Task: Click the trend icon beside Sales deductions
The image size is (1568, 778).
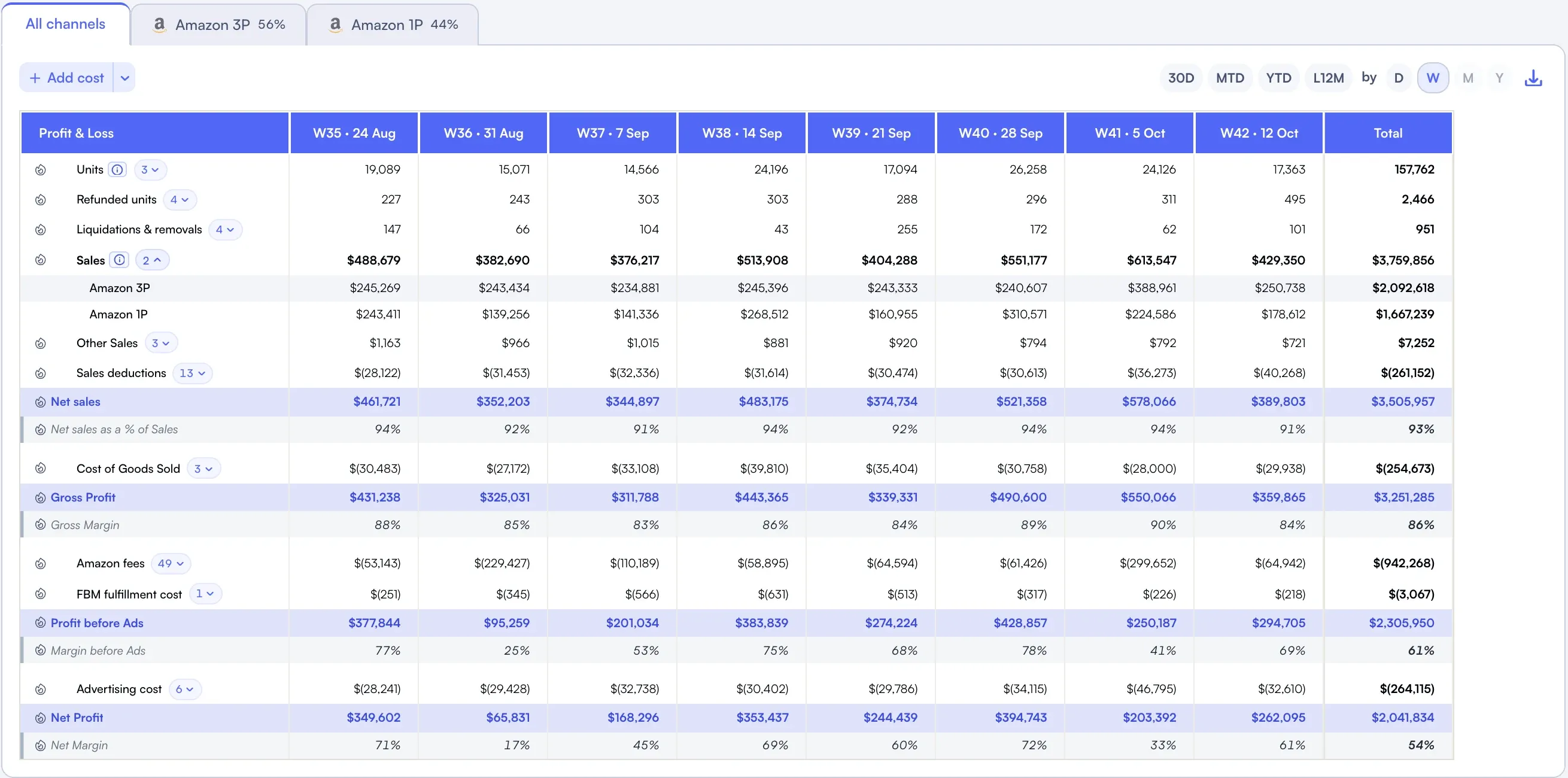Action: (40, 373)
